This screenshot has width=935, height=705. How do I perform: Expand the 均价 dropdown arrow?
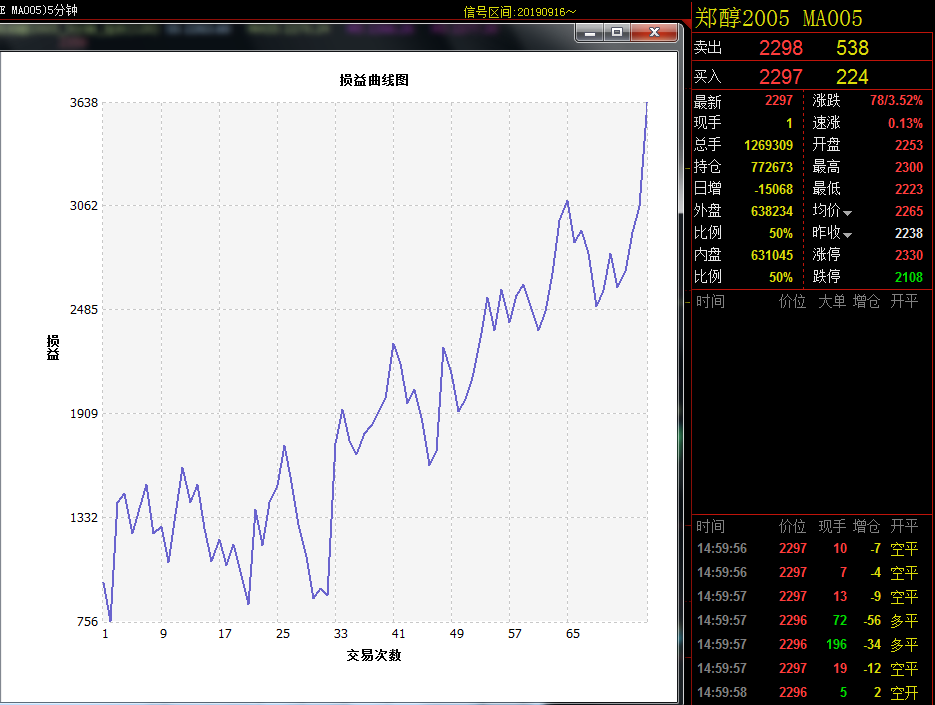tap(847, 213)
